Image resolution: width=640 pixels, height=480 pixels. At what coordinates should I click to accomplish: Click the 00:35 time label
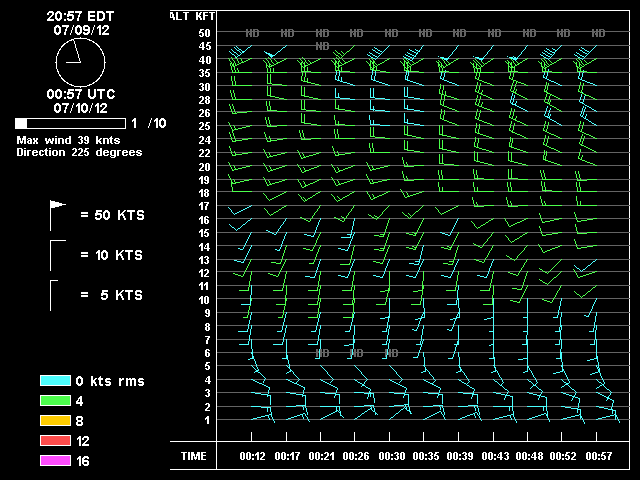pos(426,456)
